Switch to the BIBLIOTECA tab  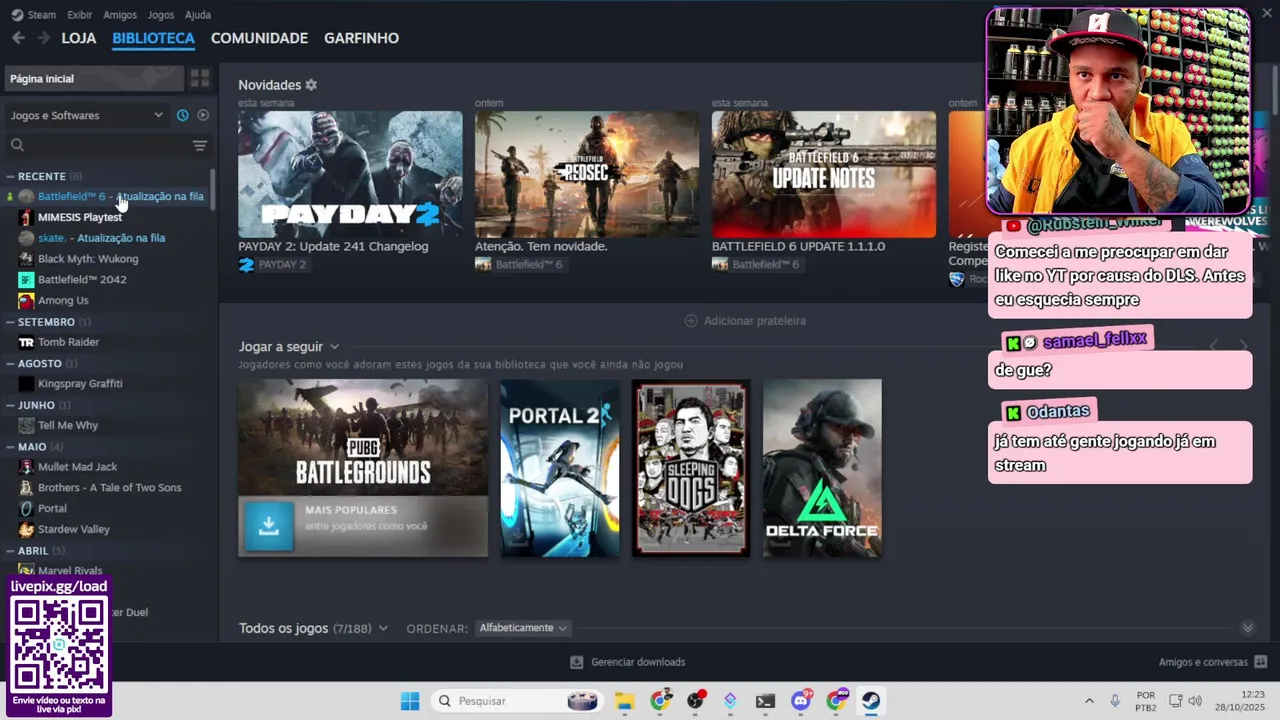[x=153, y=38]
